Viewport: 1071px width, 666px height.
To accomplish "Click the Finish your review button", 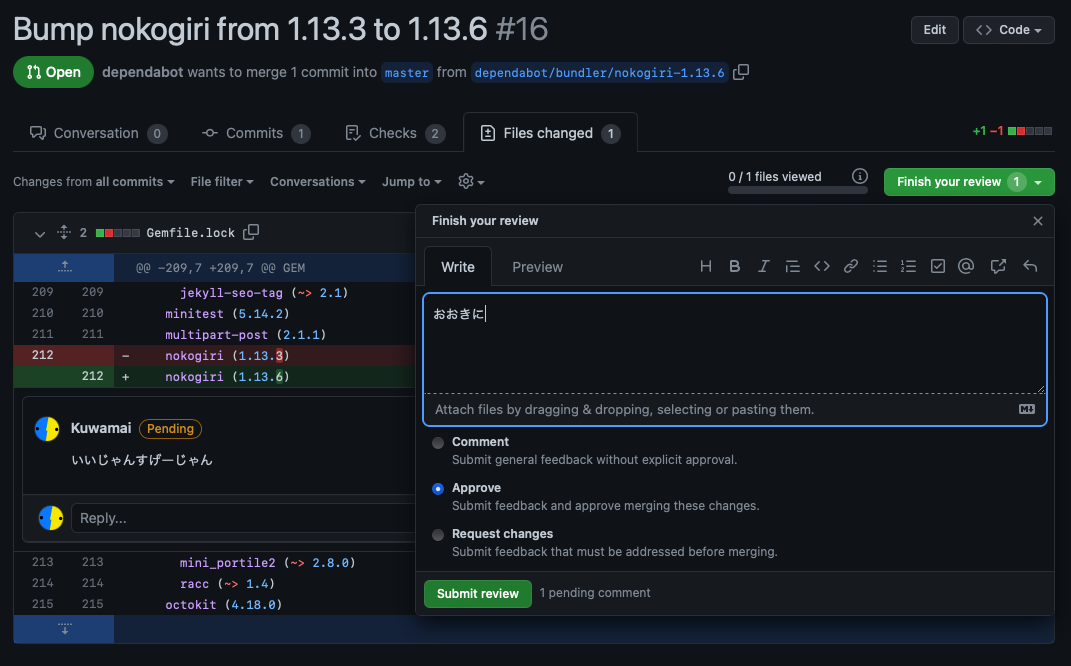I will pos(969,182).
